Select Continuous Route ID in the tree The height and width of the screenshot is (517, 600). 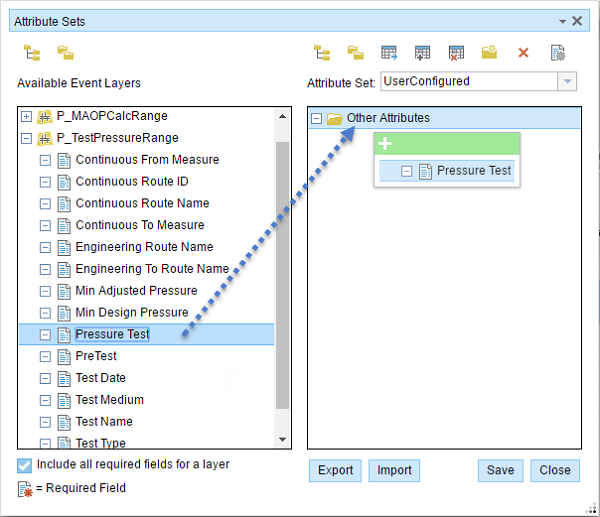coord(131,182)
